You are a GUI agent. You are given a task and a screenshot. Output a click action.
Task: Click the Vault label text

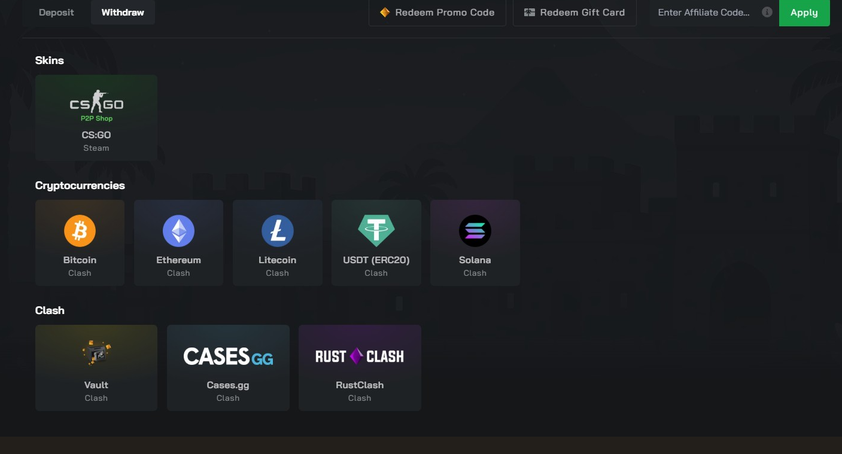point(96,385)
